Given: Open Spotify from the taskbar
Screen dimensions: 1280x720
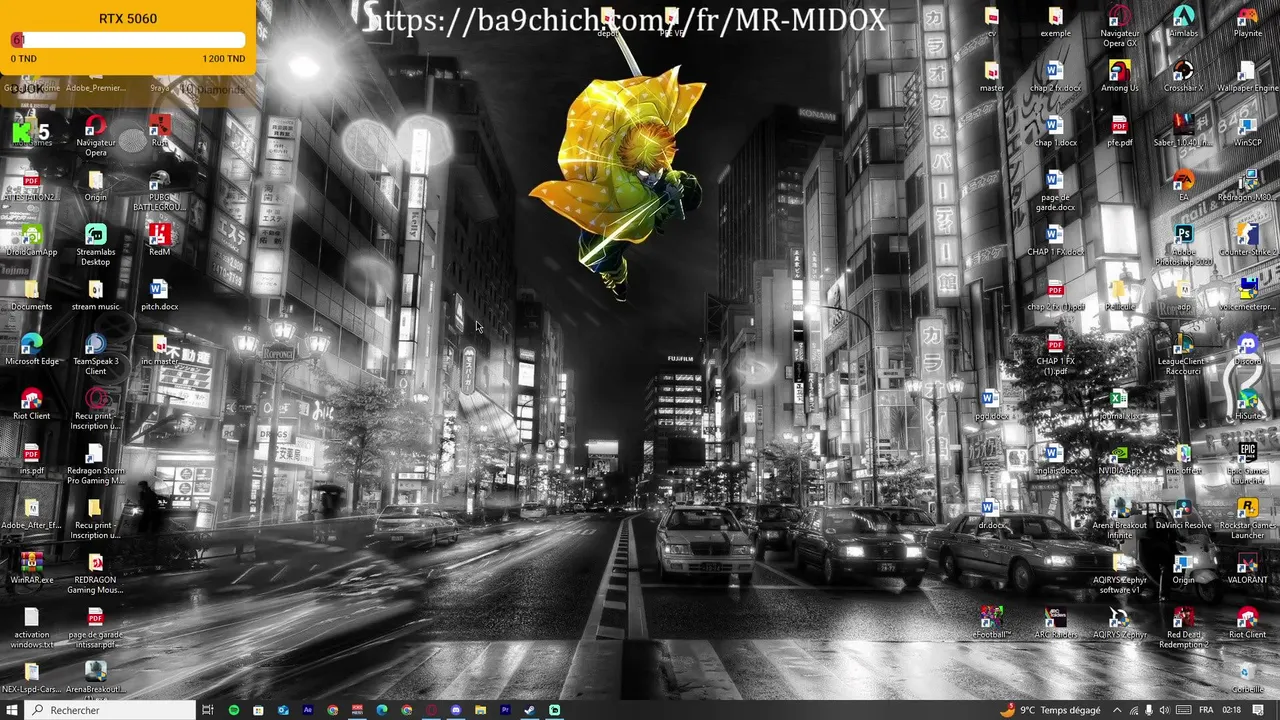Looking at the screenshot, I should click(234, 710).
